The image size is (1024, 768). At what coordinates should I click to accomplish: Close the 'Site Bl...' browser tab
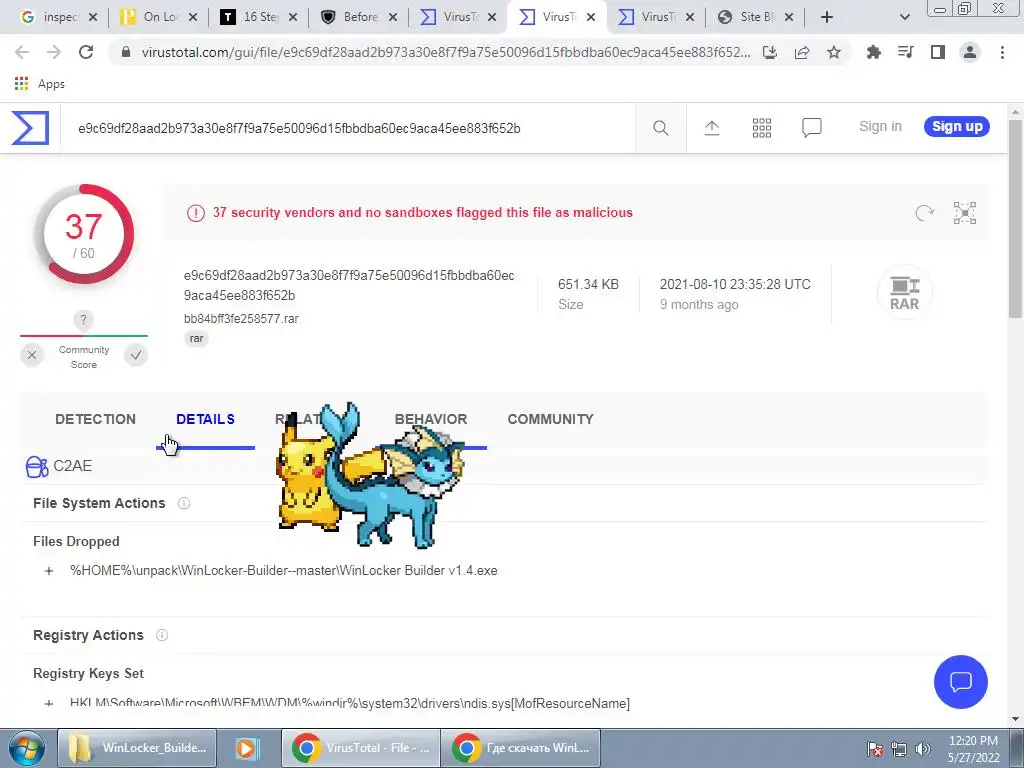pos(789,18)
